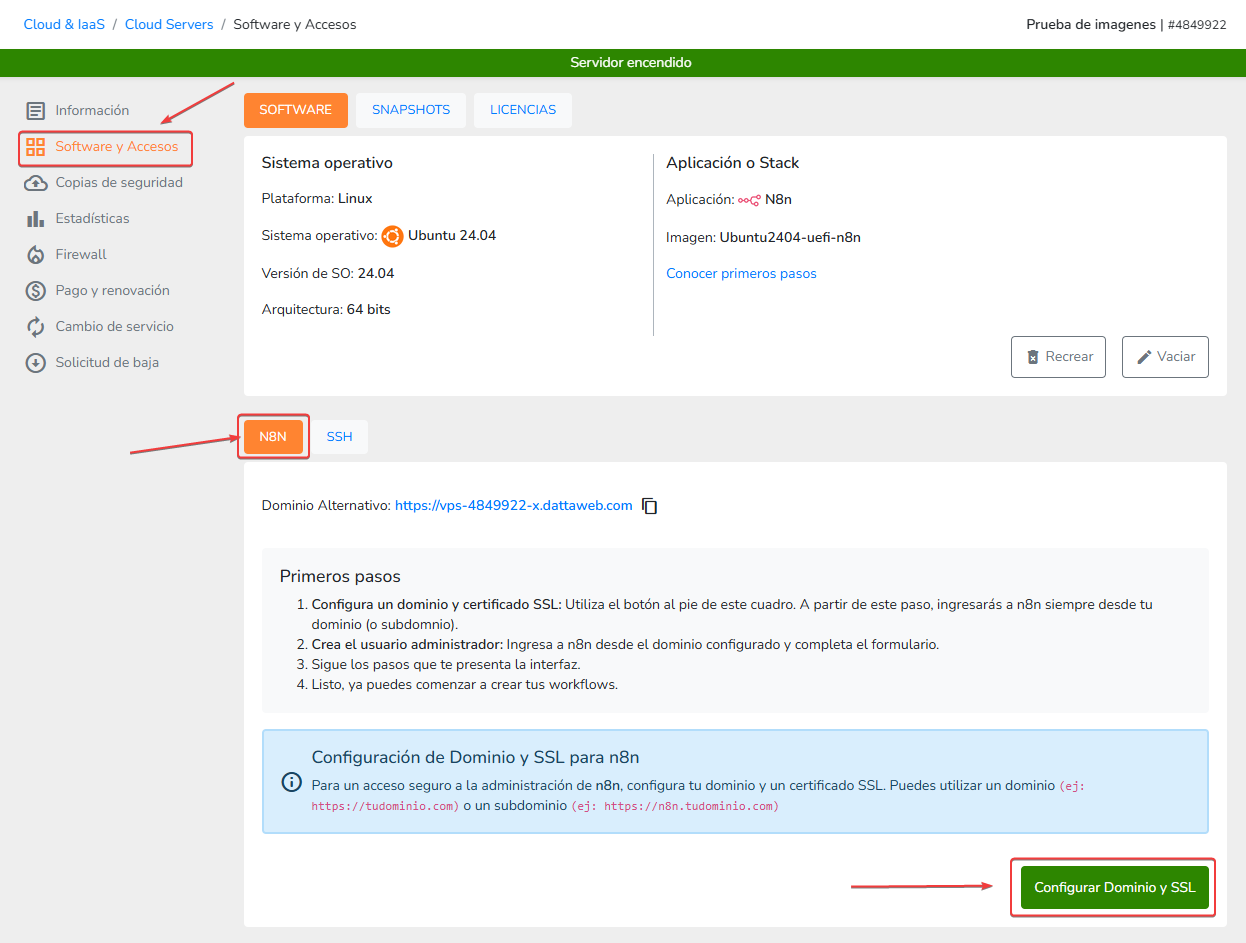Viewport: 1246px width, 943px height.
Task: Select the N8N tab
Action: [x=273, y=437]
